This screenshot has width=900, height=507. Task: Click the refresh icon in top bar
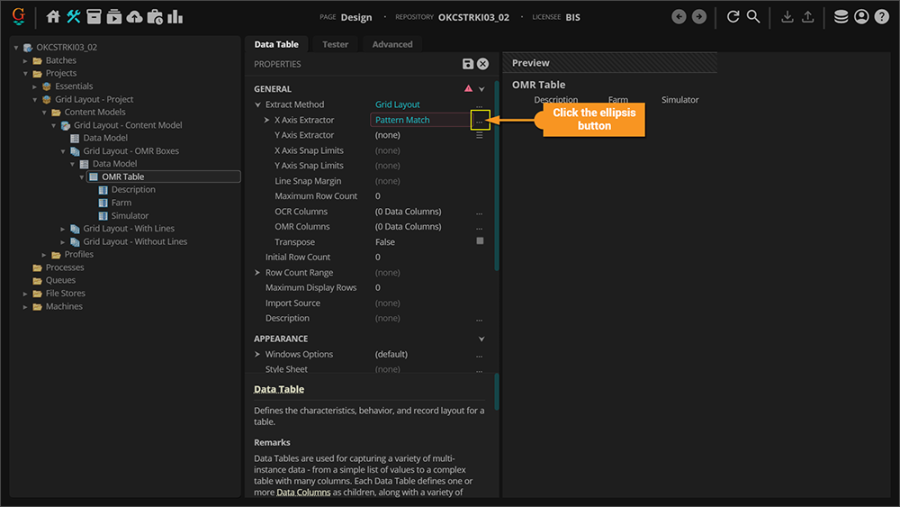click(733, 17)
